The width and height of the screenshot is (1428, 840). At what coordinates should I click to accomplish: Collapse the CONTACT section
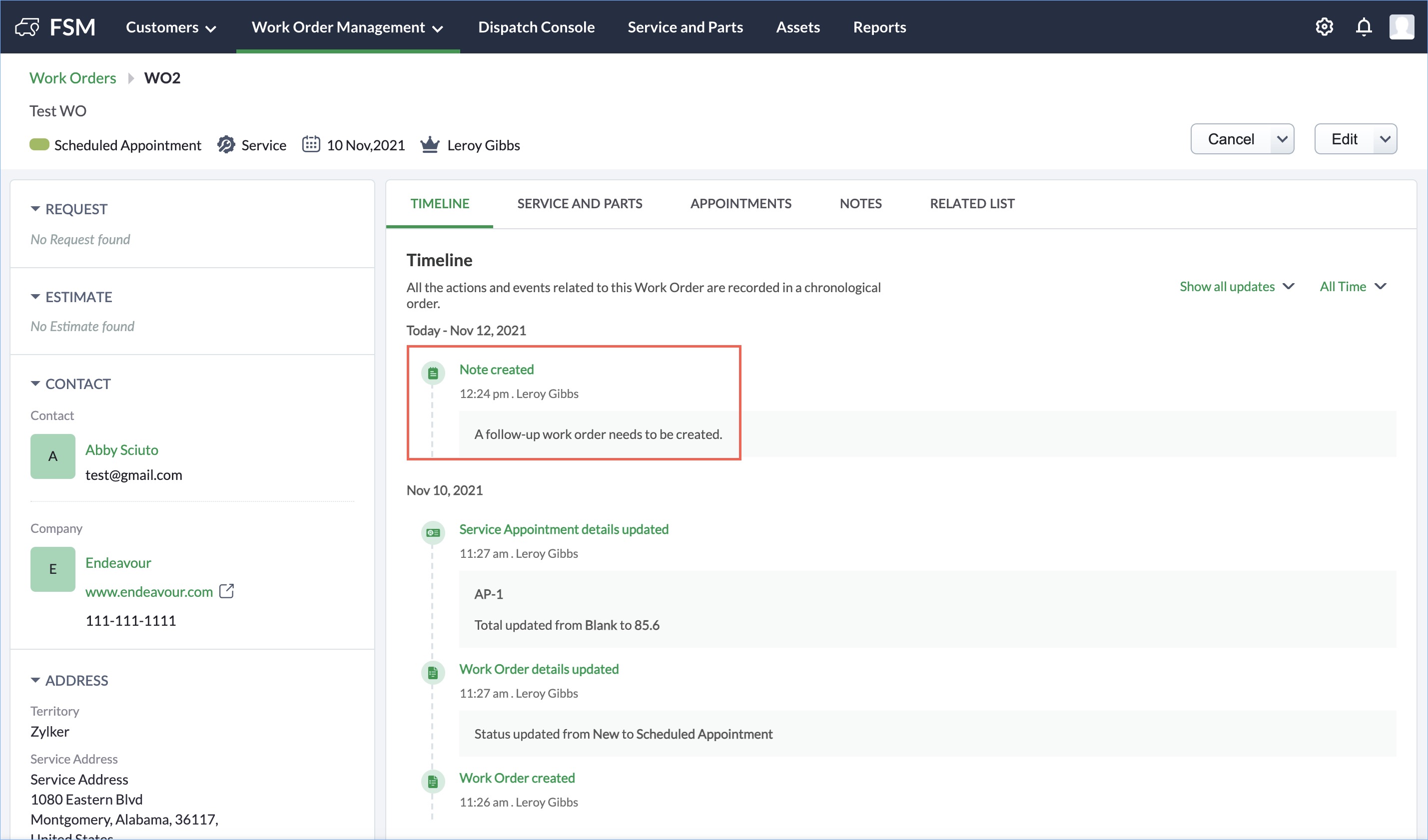tap(35, 384)
